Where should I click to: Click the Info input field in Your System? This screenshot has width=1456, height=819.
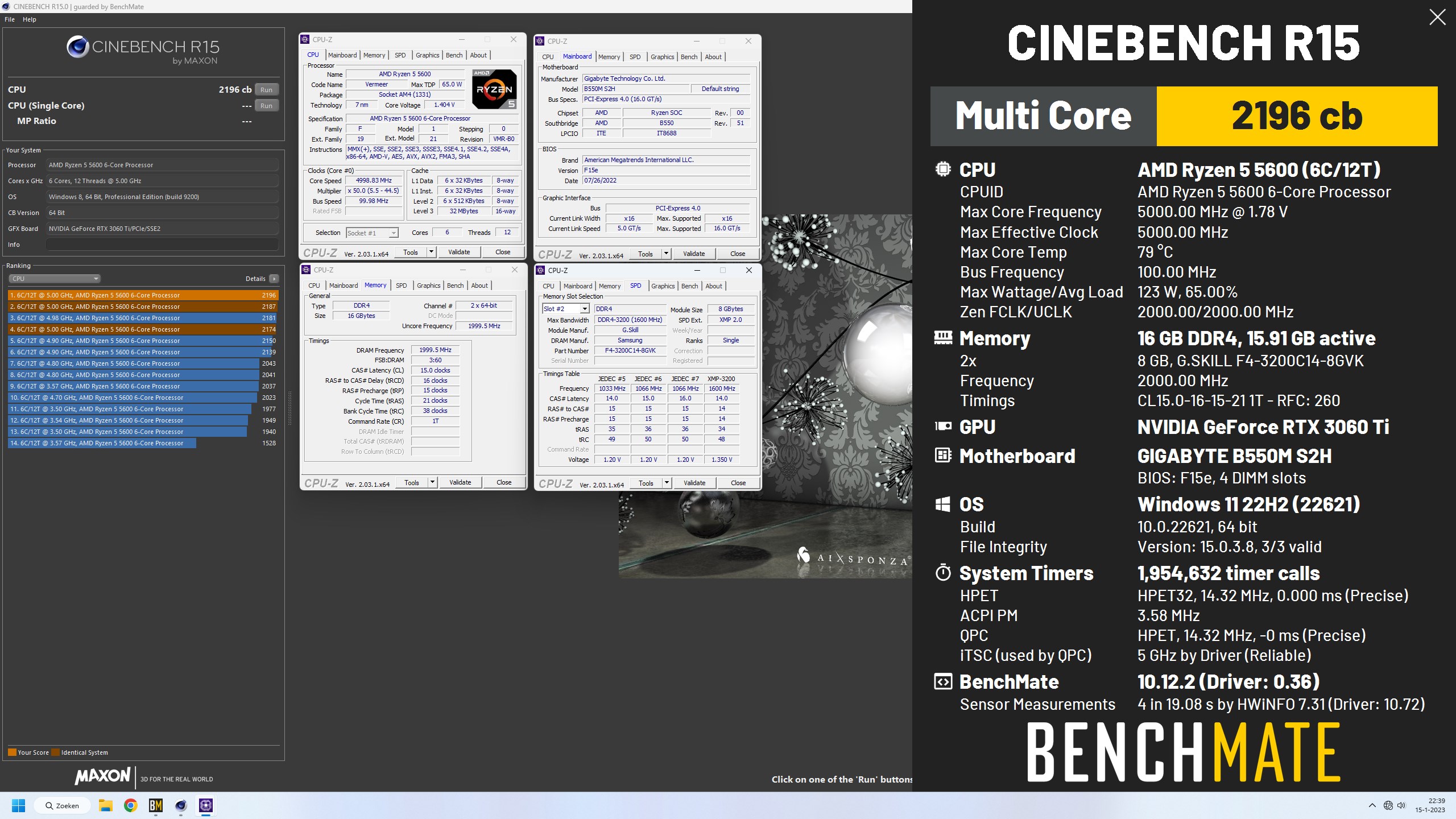pos(162,245)
